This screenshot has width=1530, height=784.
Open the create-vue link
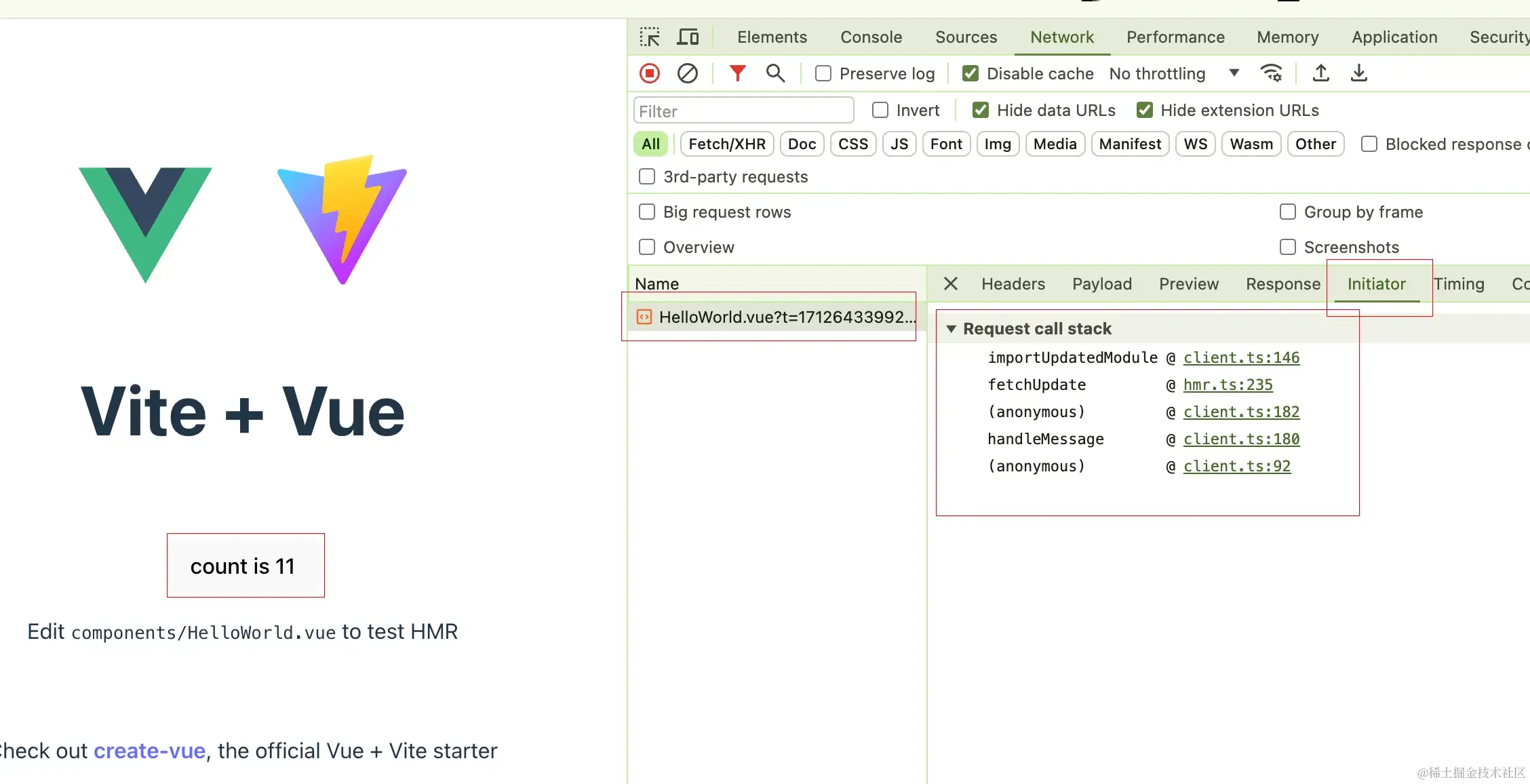(x=149, y=751)
